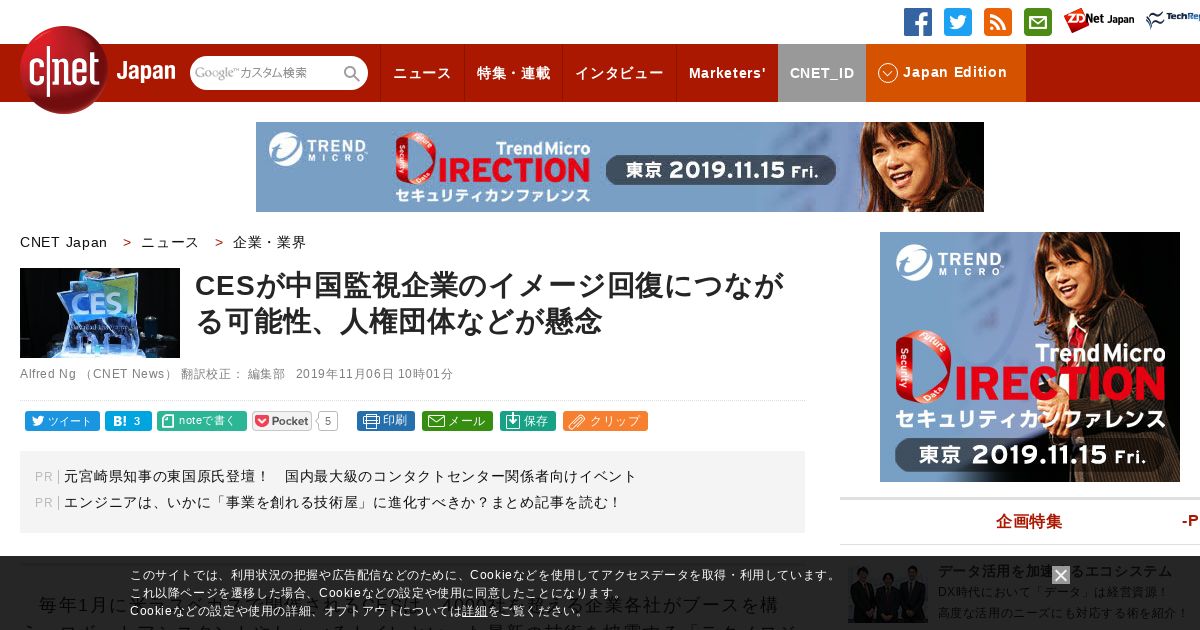Share article with ツイート button
The width and height of the screenshot is (1200, 630).
(x=62, y=421)
